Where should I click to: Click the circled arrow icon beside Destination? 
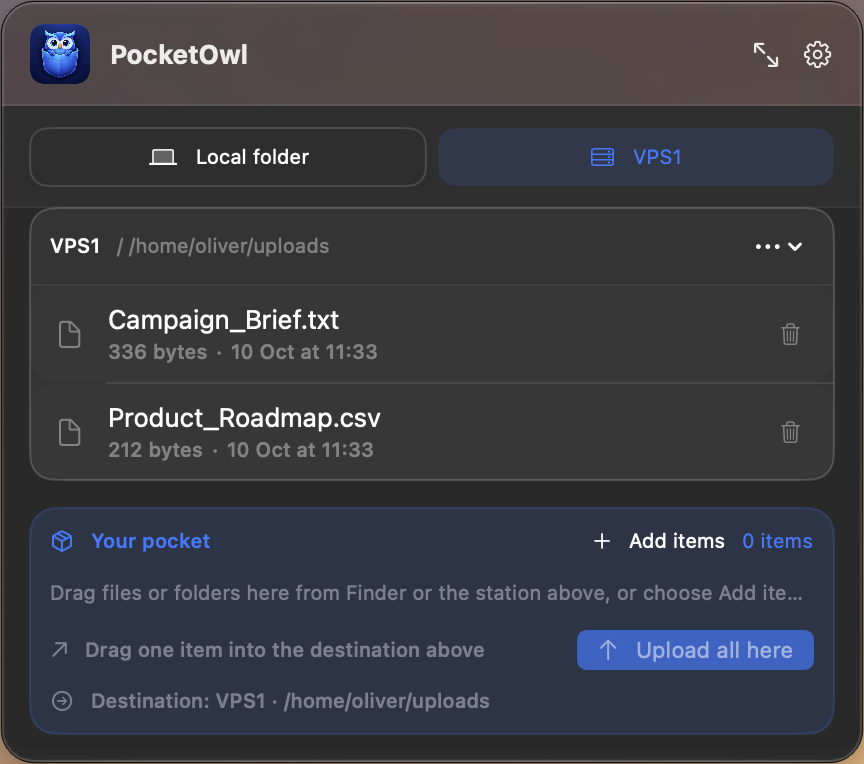(x=62, y=701)
